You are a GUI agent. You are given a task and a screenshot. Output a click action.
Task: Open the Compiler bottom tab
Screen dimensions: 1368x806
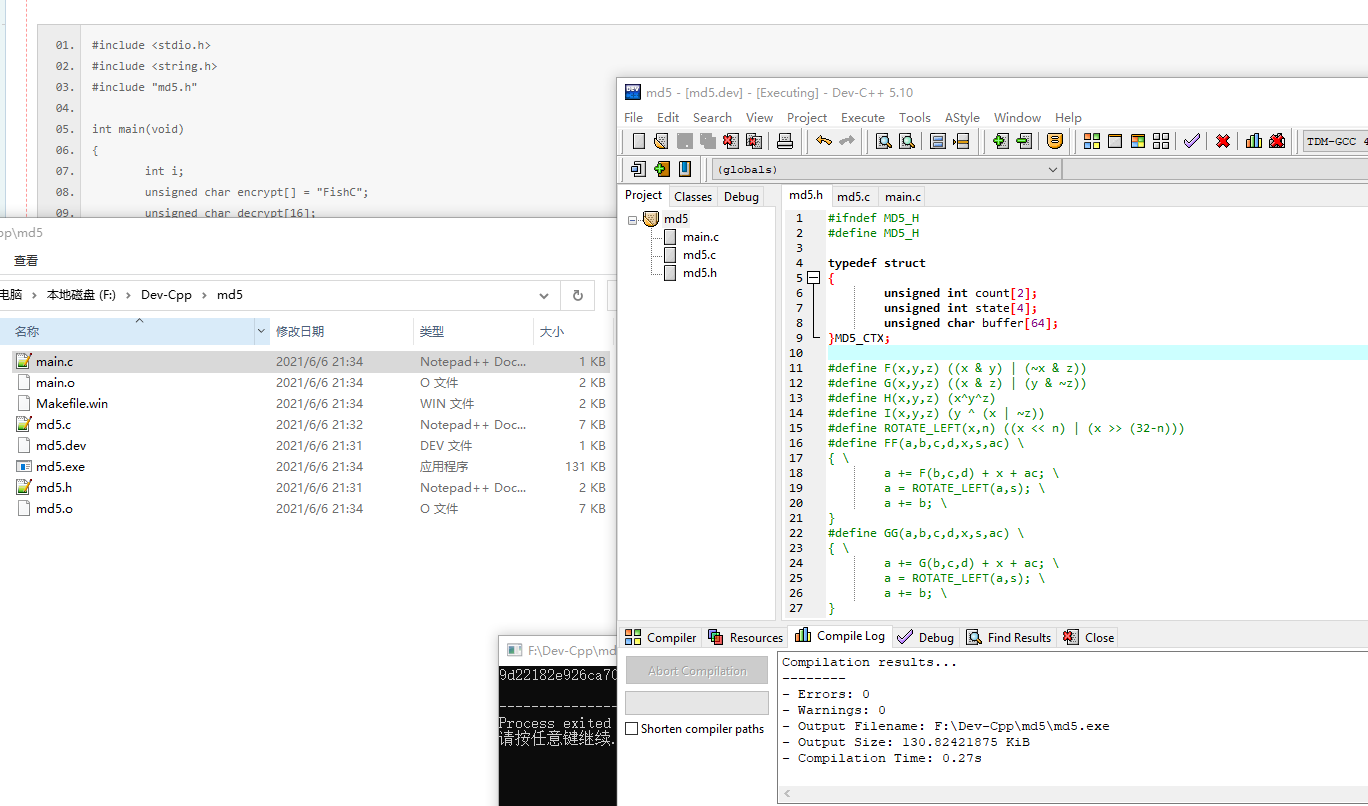pos(661,637)
